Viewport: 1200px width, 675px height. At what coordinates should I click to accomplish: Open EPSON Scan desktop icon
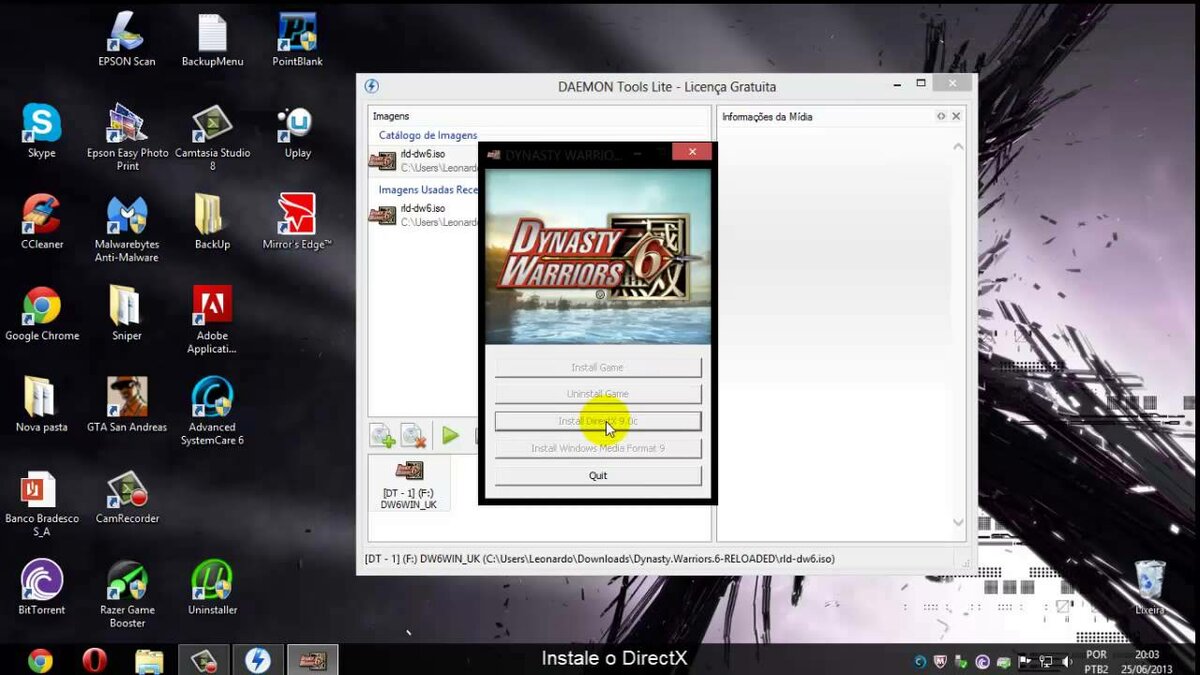127,40
